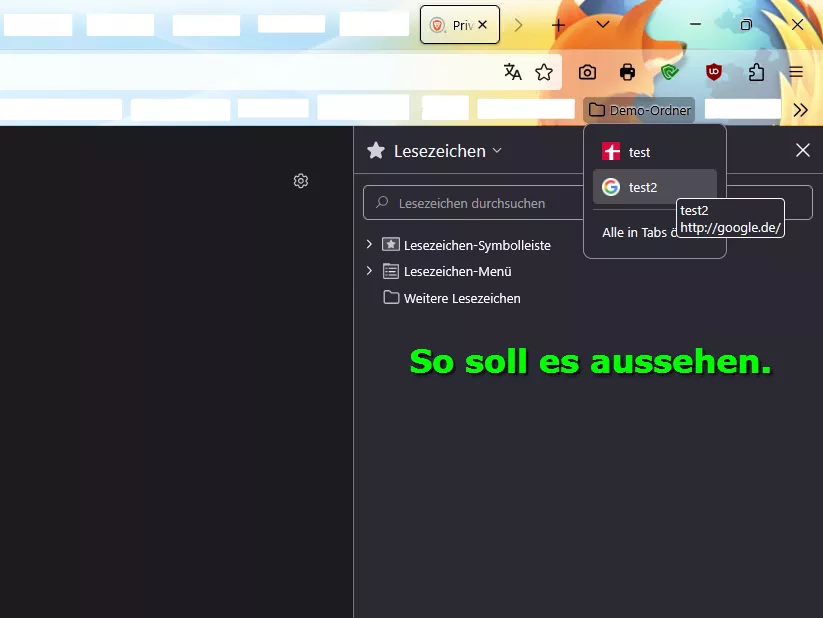Take a screenshot using camera icon

(x=587, y=72)
